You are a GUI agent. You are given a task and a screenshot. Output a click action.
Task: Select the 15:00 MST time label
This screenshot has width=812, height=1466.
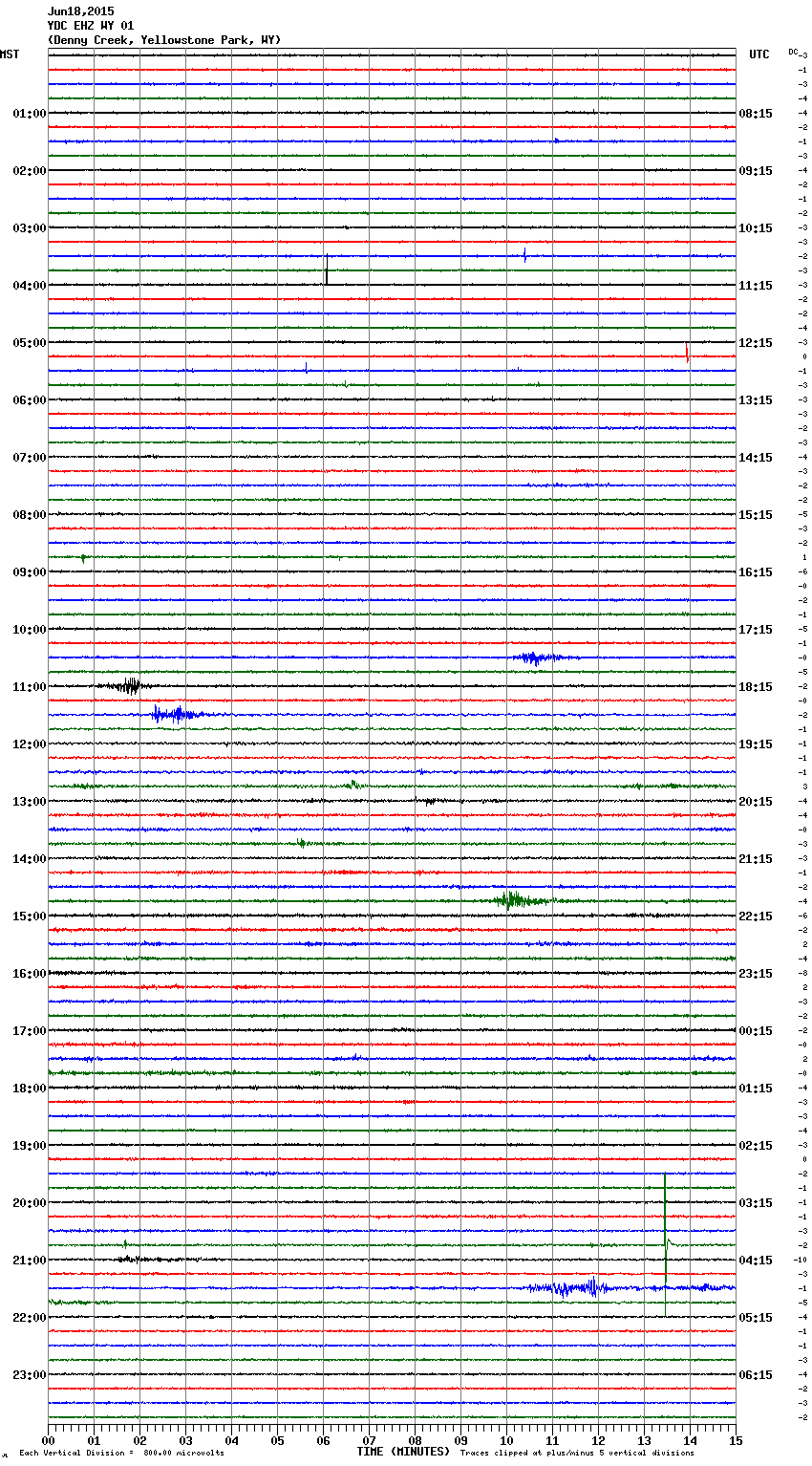[x=30, y=916]
